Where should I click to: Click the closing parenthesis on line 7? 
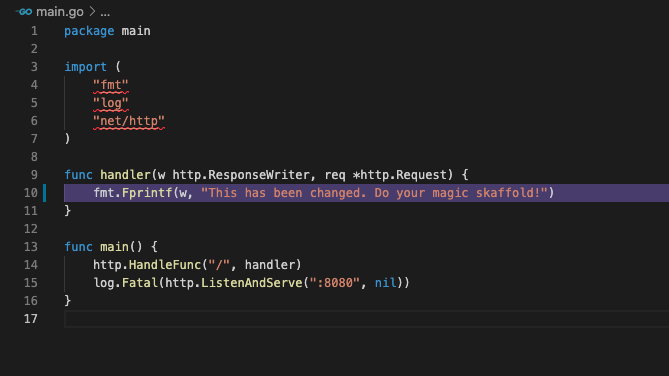click(67, 139)
